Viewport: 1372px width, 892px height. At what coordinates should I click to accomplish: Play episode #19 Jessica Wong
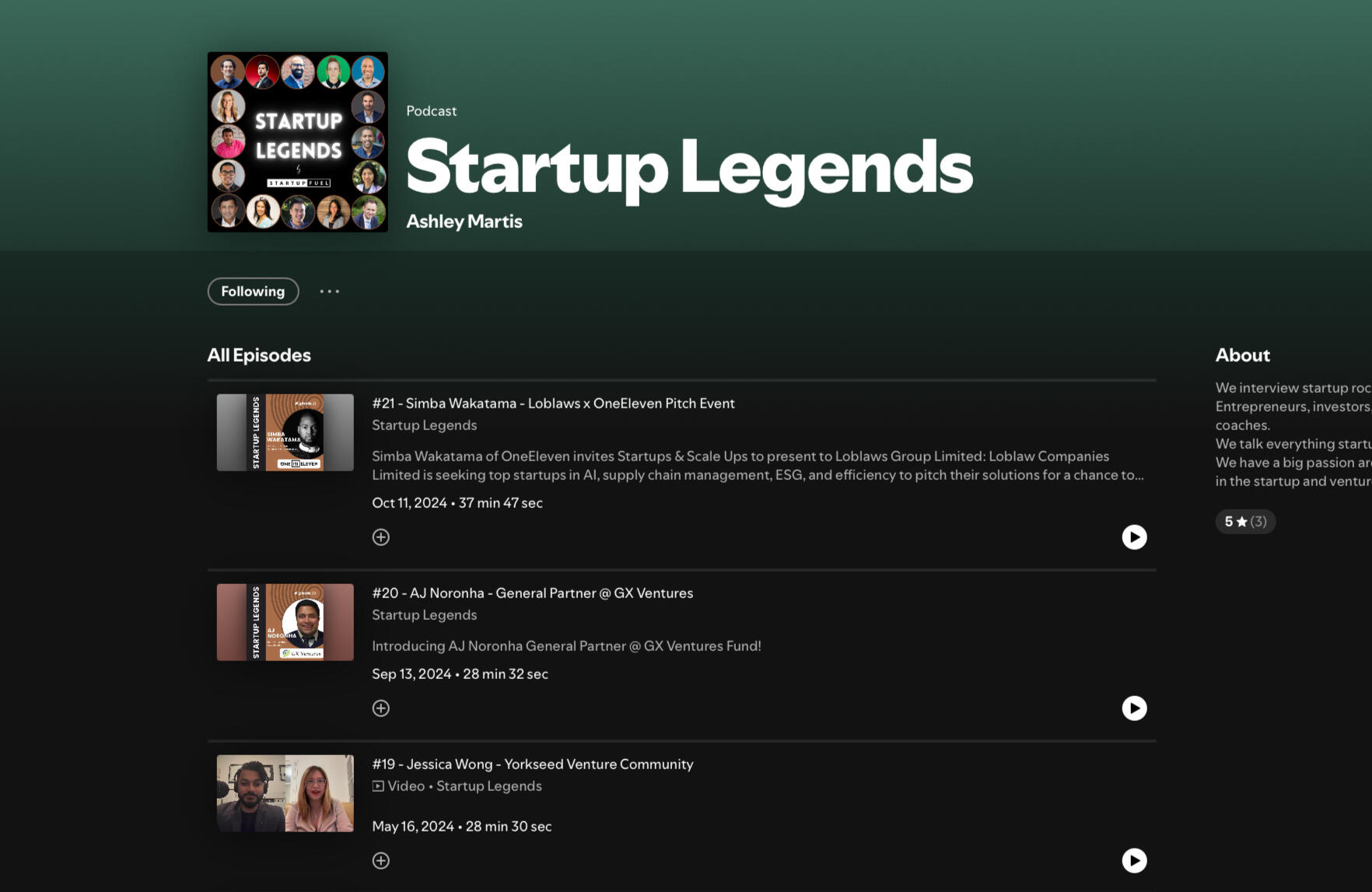coord(1134,860)
